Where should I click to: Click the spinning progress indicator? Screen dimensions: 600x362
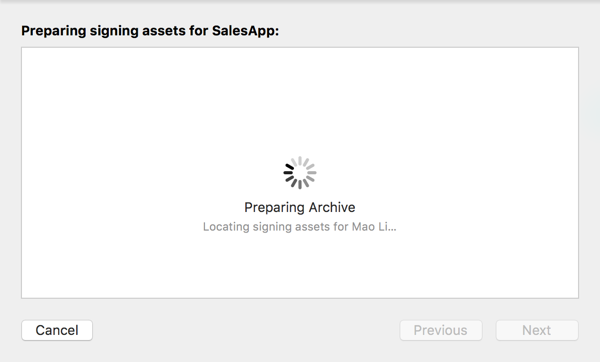click(300, 173)
